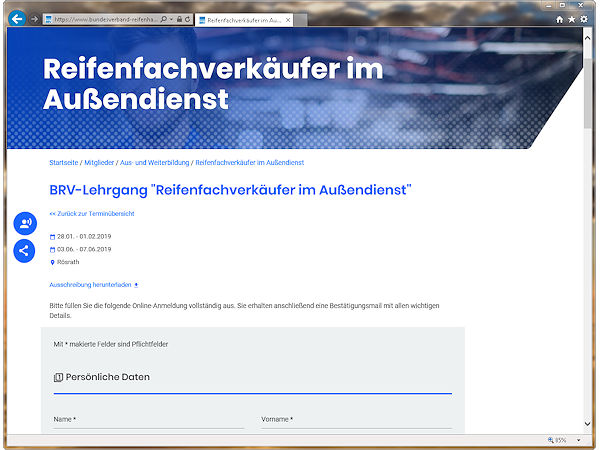Click the blue round share icon
This screenshot has height=450, width=600.
point(24,251)
